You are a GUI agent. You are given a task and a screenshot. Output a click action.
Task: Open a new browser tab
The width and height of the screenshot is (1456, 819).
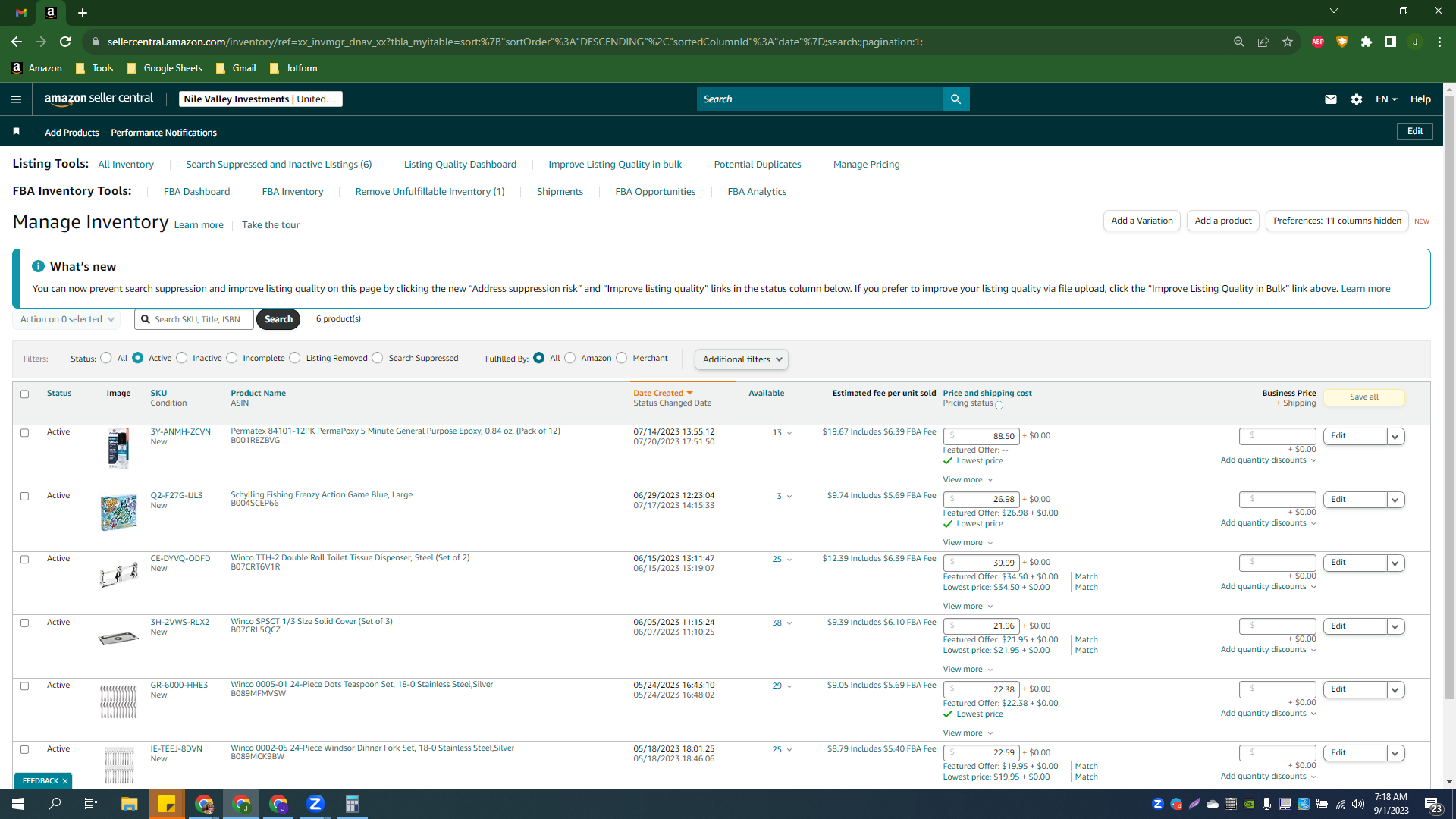pyautogui.click(x=83, y=13)
